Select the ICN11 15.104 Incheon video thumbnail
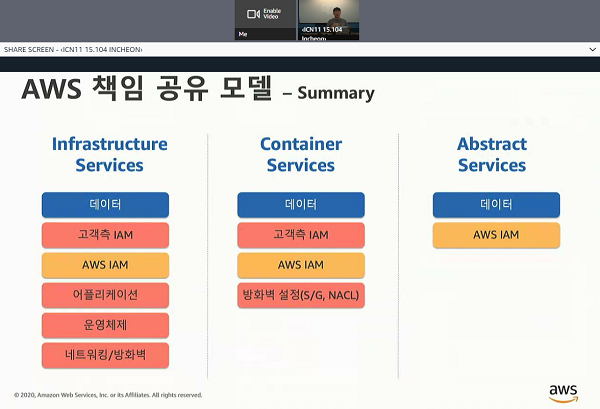The width and height of the screenshot is (600, 409). (329, 20)
